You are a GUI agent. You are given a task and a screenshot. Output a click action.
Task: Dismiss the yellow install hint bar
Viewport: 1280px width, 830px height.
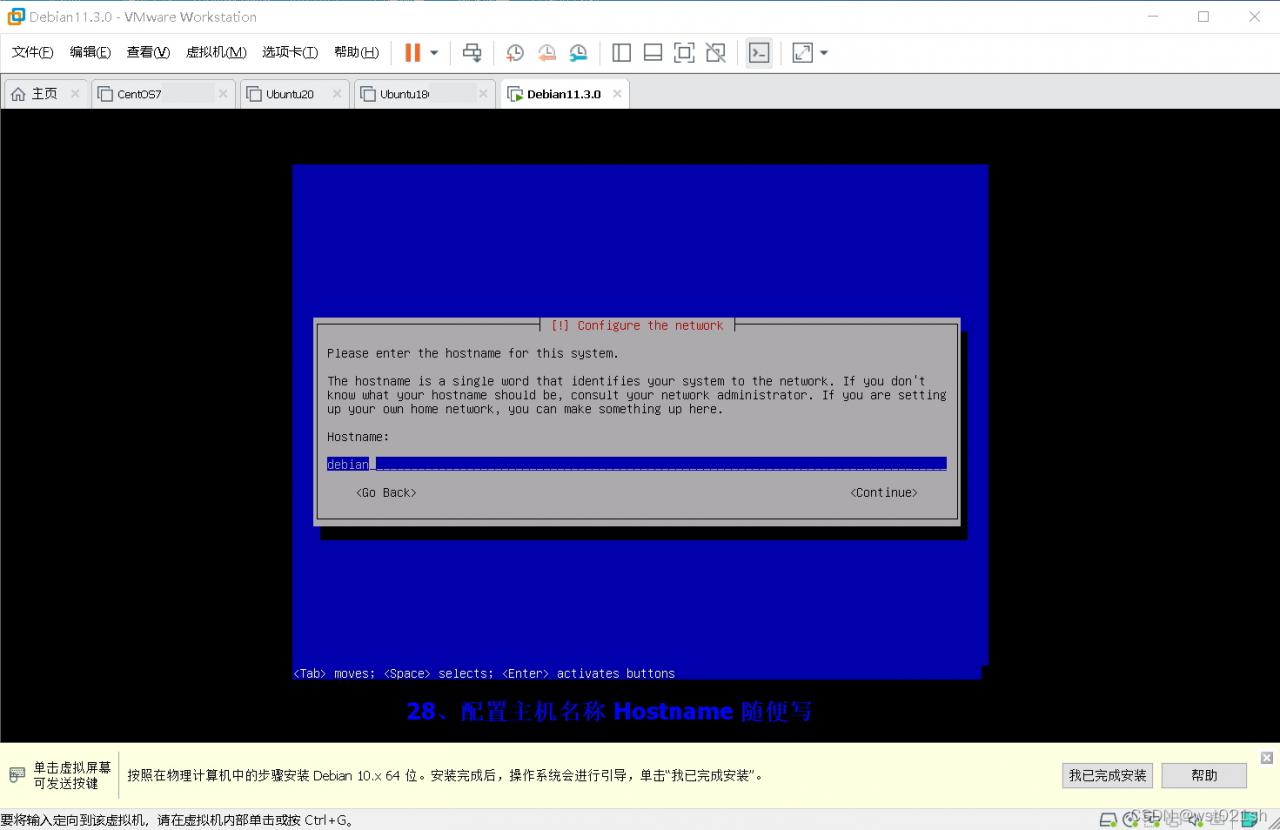(1266, 758)
